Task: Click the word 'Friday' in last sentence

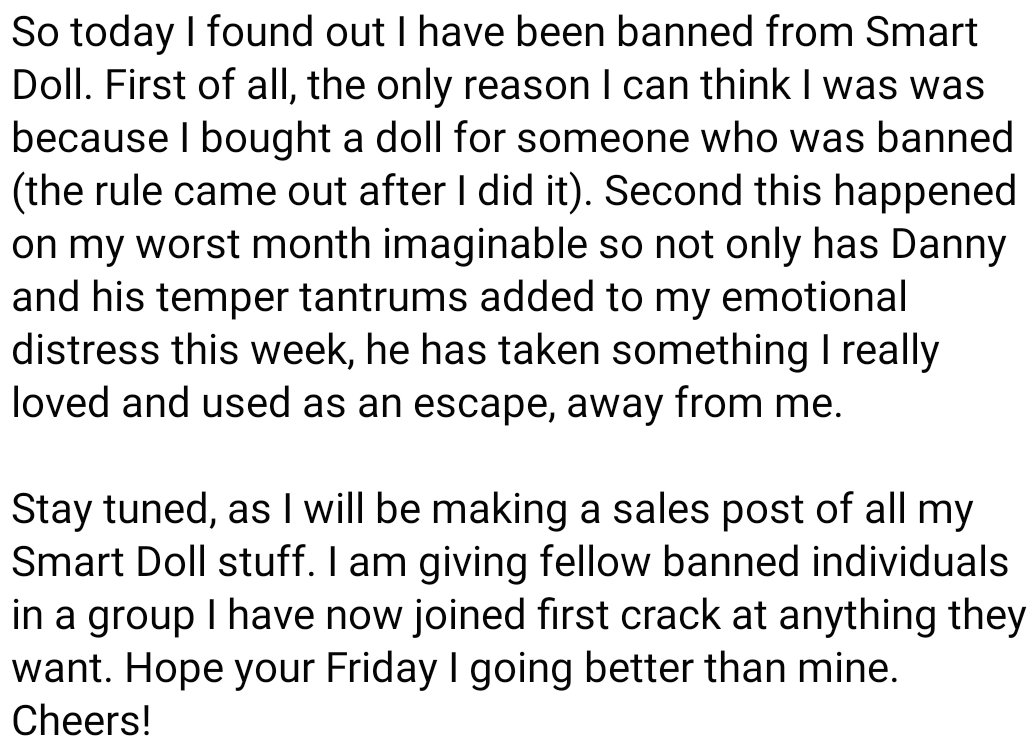Action: pos(381,668)
